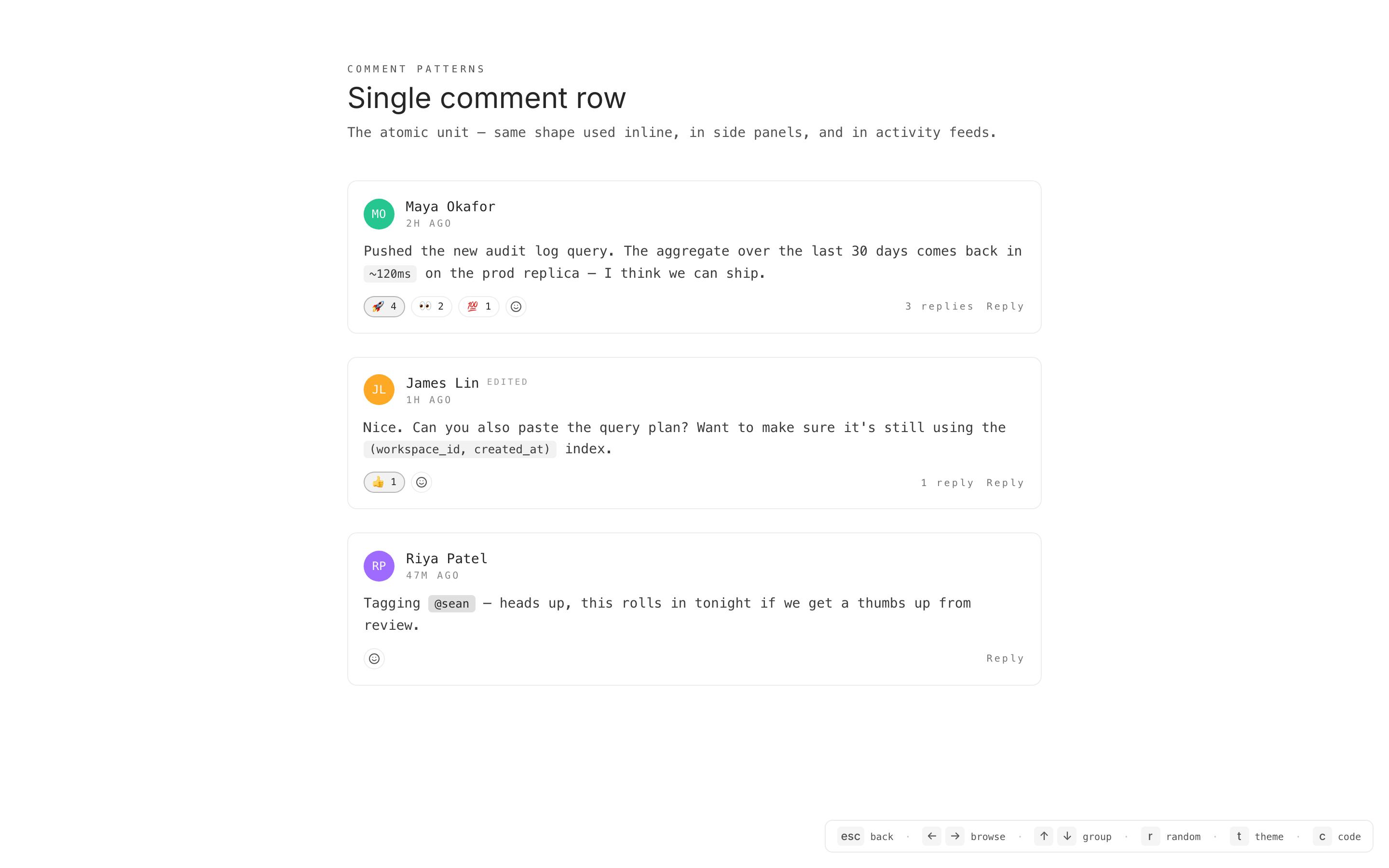This screenshot has width=1389, height=868.
Task: Toggle the 100 emoji reaction
Action: tap(478, 307)
